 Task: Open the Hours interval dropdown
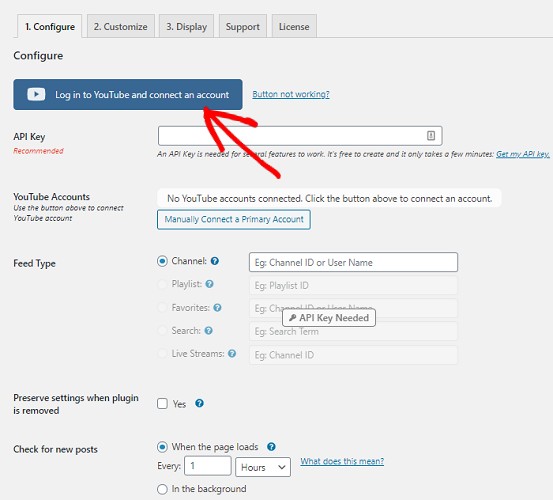(x=263, y=467)
